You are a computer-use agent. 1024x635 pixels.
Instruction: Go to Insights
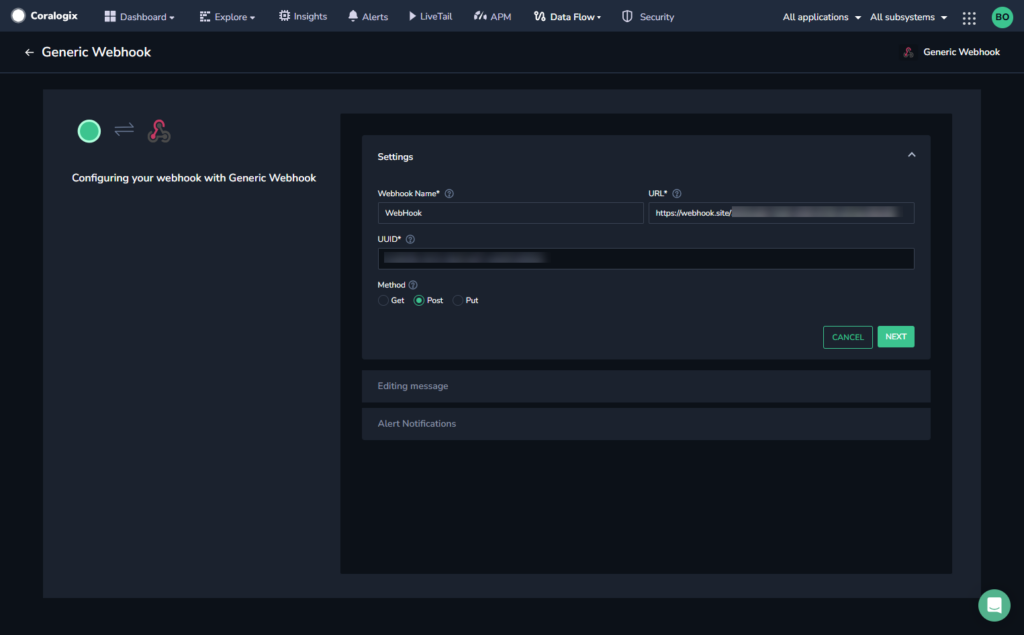coord(302,16)
